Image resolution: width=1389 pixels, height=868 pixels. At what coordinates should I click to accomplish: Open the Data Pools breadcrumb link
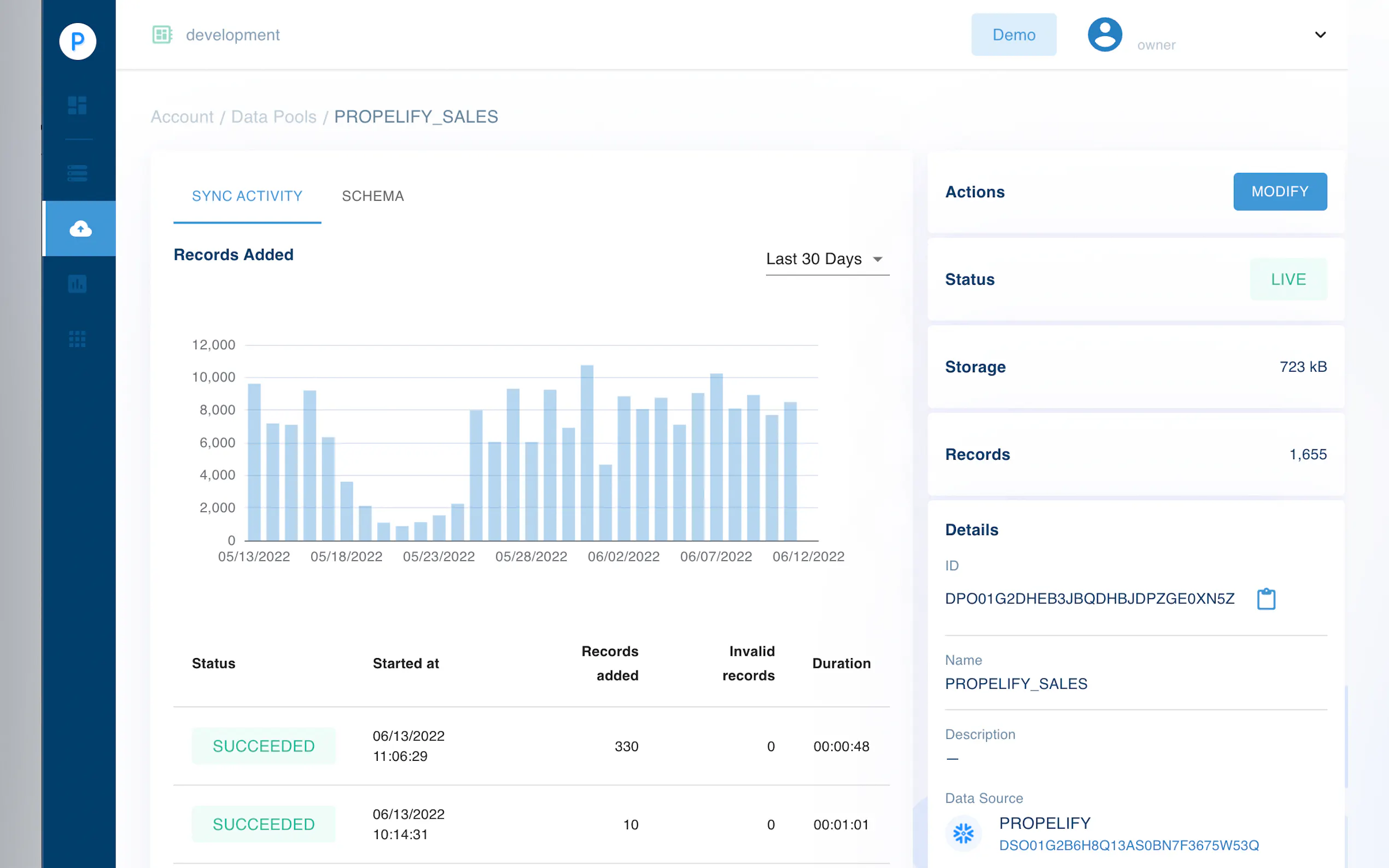273,116
